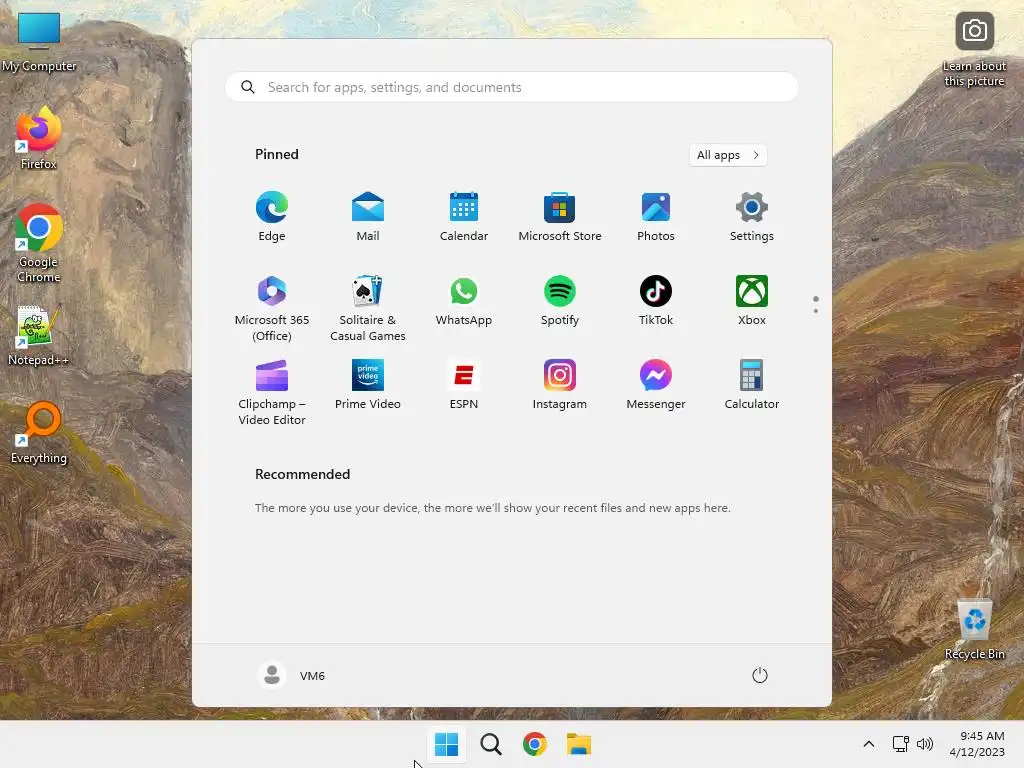This screenshot has height=768, width=1024.
Task: Open Chrome from the taskbar
Action: (x=534, y=744)
